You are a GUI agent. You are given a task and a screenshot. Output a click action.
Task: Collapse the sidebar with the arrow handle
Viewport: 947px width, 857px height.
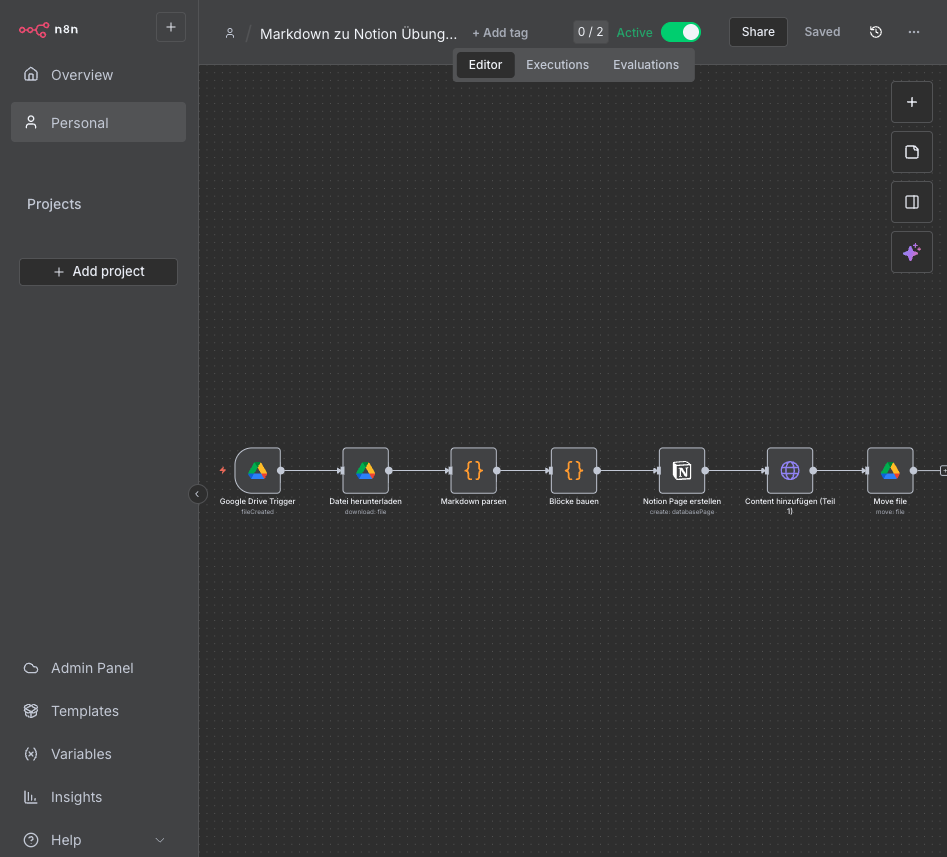point(197,494)
